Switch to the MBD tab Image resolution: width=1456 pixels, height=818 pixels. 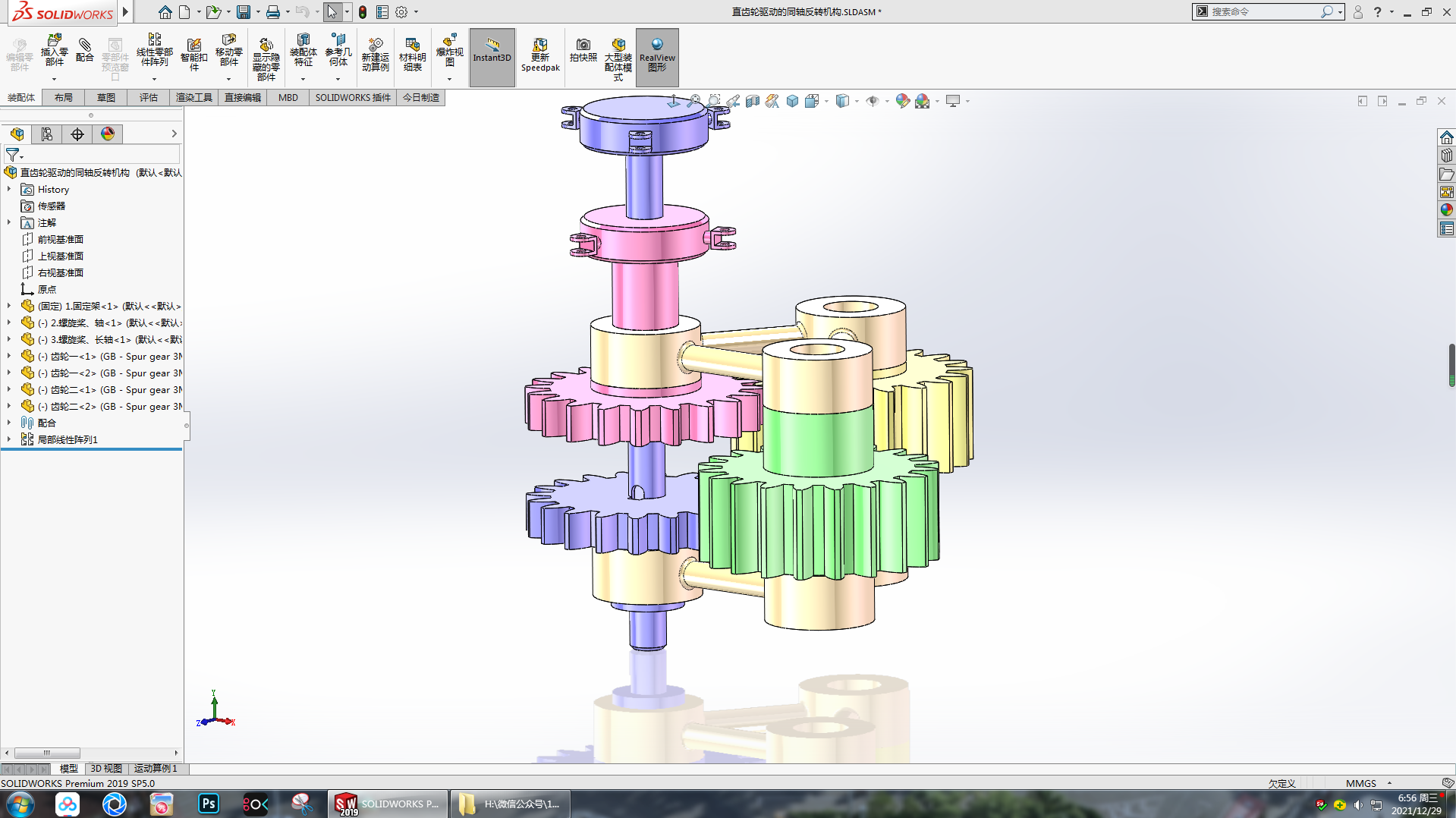[x=288, y=98]
